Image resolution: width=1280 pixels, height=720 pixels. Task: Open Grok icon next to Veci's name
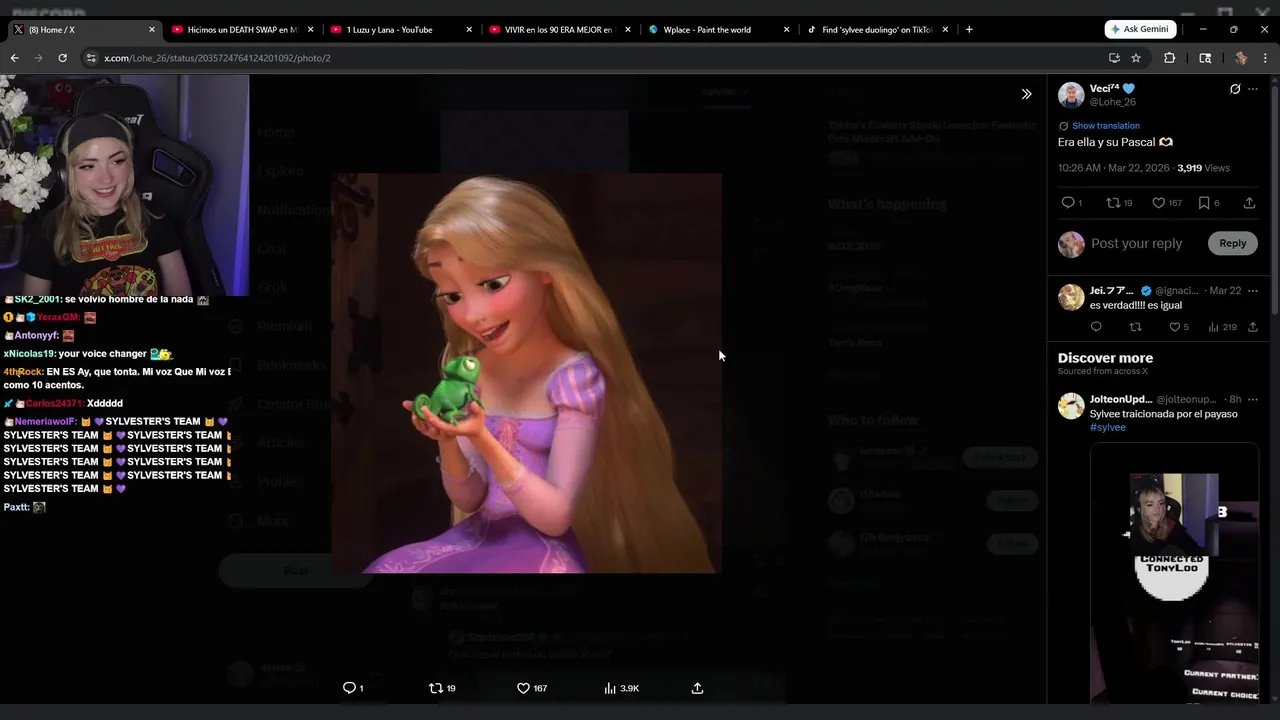click(x=1235, y=89)
